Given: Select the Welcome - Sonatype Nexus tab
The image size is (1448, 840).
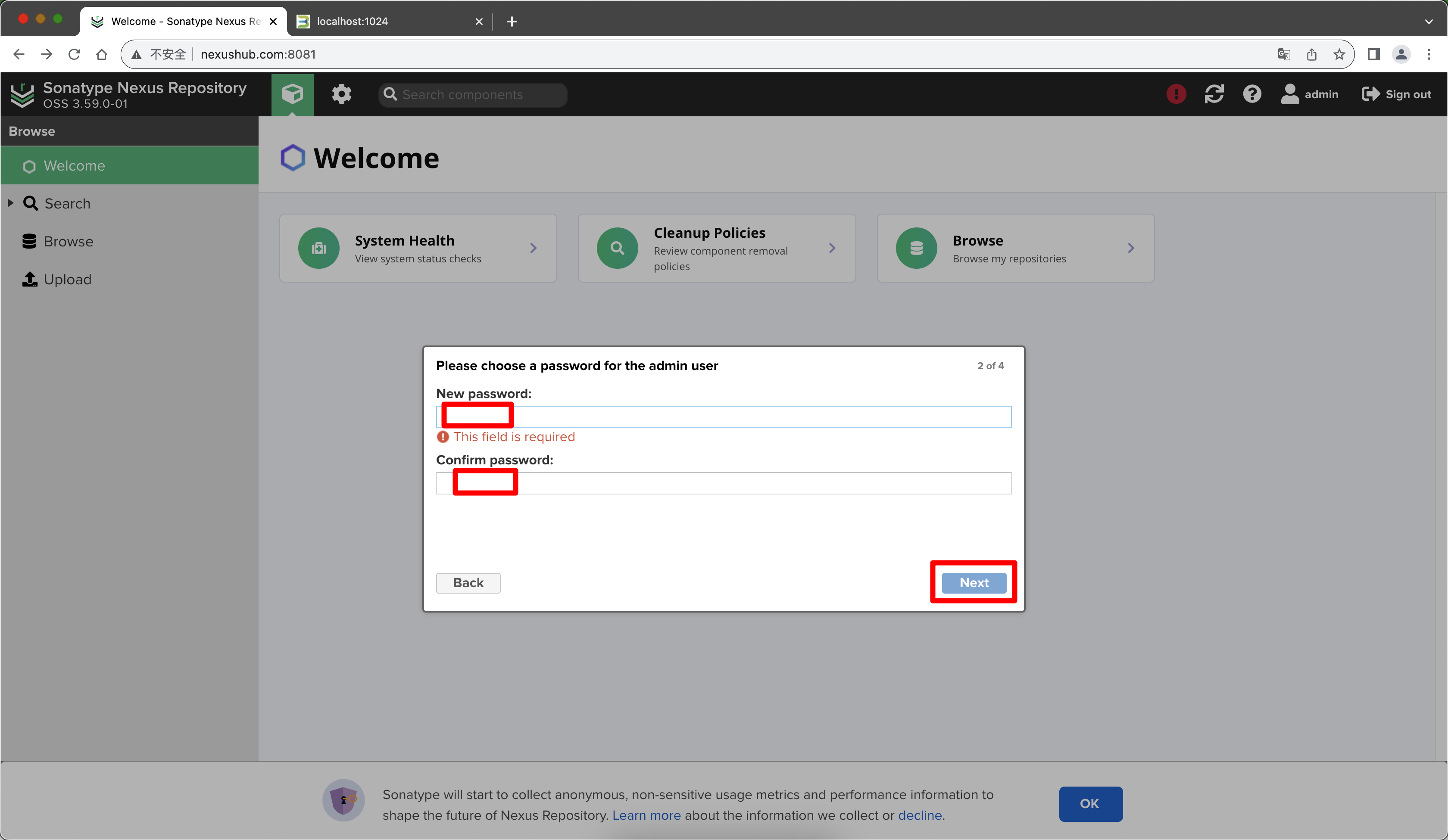Looking at the screenshot, I should [184, 21].
